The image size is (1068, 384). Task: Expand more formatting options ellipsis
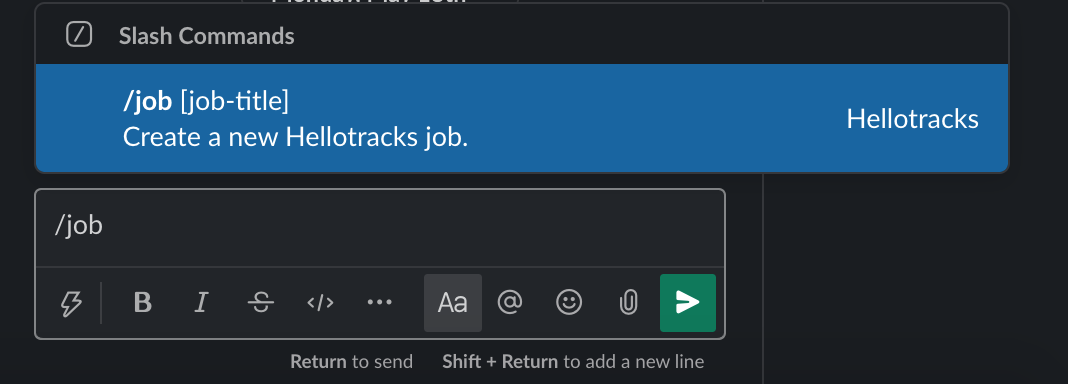[379, 302]
